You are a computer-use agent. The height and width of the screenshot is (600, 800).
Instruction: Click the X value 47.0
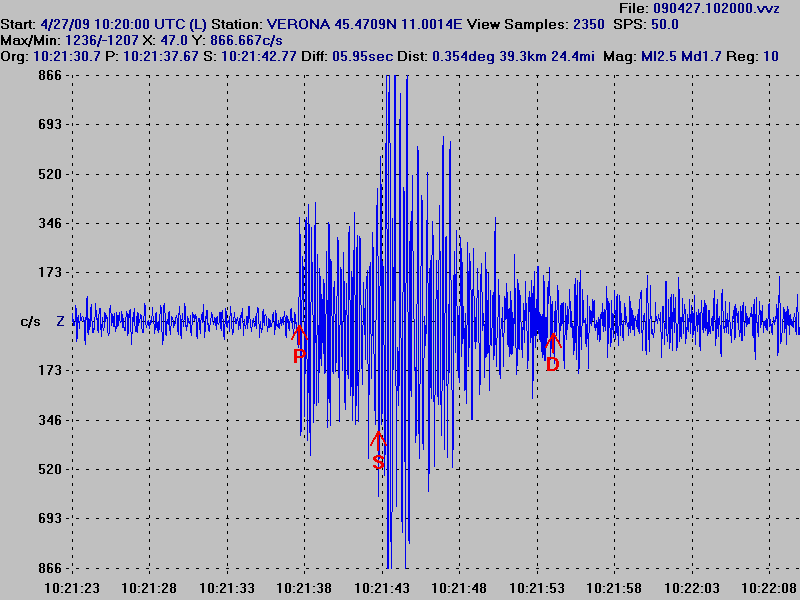174,40
